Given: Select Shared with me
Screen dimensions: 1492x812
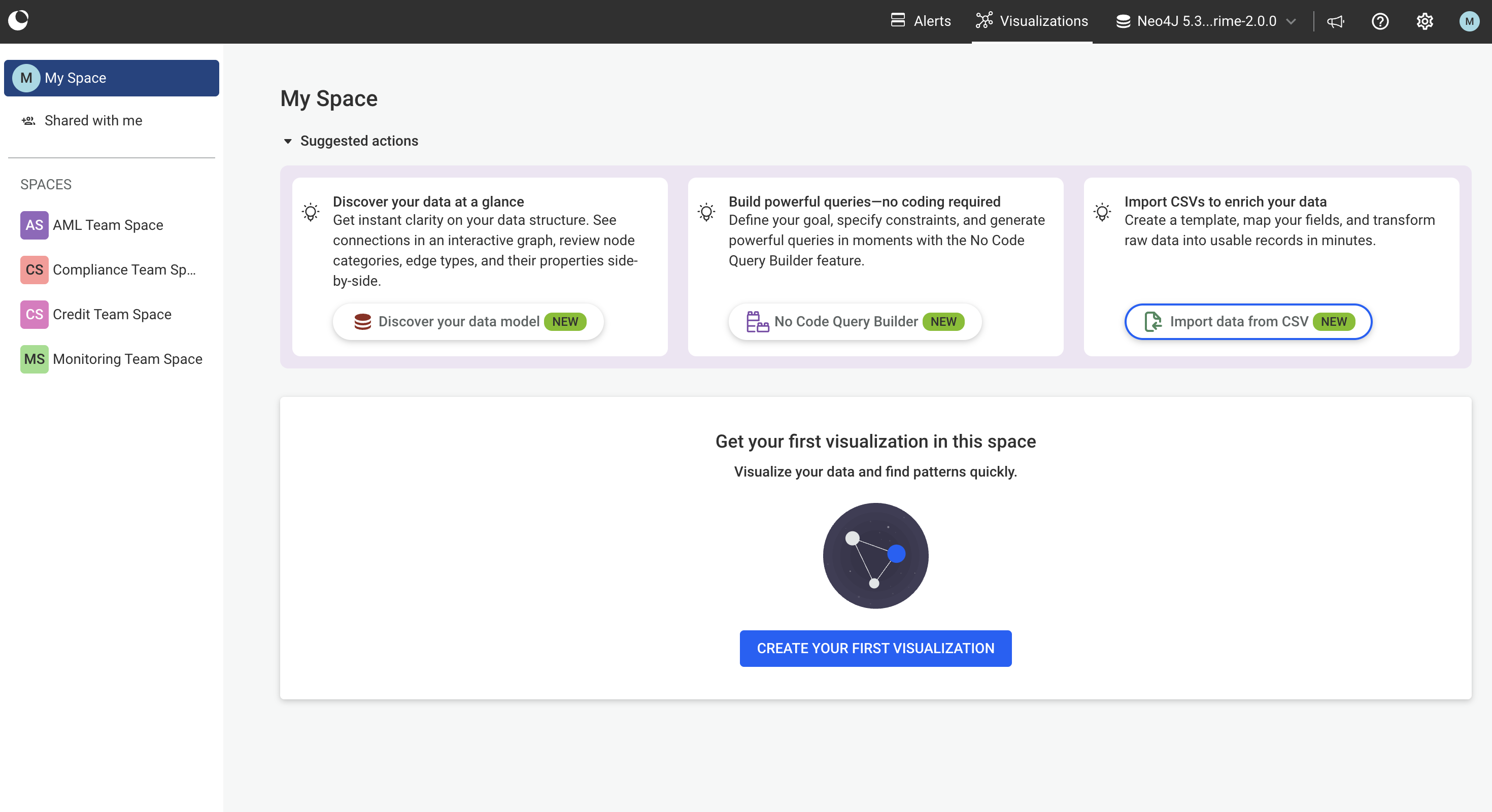Looking at the screenshot, I should click(93, 120).
